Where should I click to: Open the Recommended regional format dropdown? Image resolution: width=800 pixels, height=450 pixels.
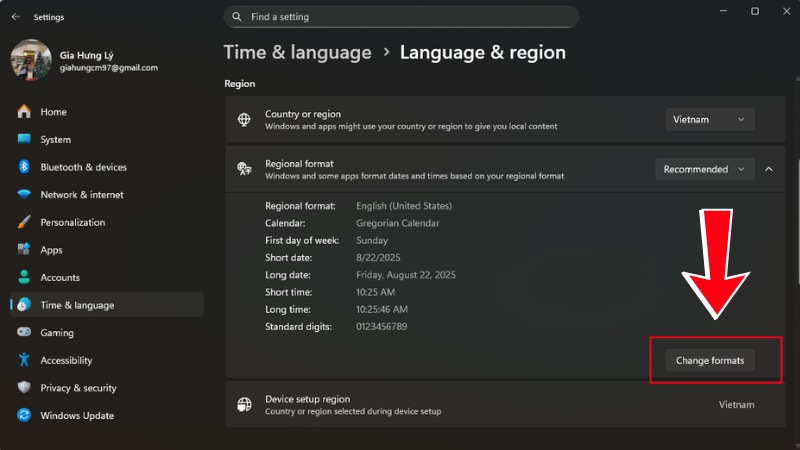[704, 169]
